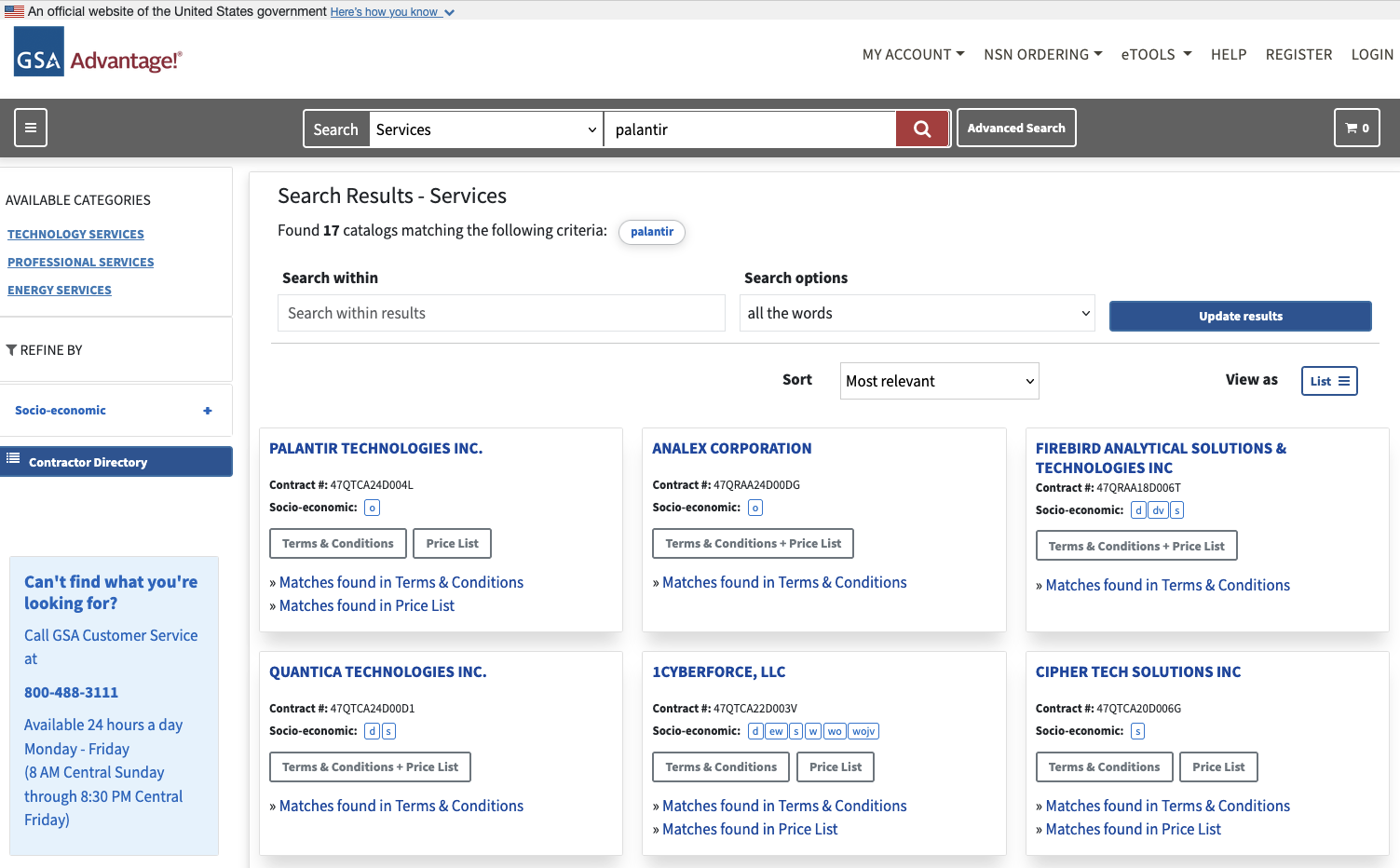
Task: Open the shopping cart
Action: [1356, 128]
